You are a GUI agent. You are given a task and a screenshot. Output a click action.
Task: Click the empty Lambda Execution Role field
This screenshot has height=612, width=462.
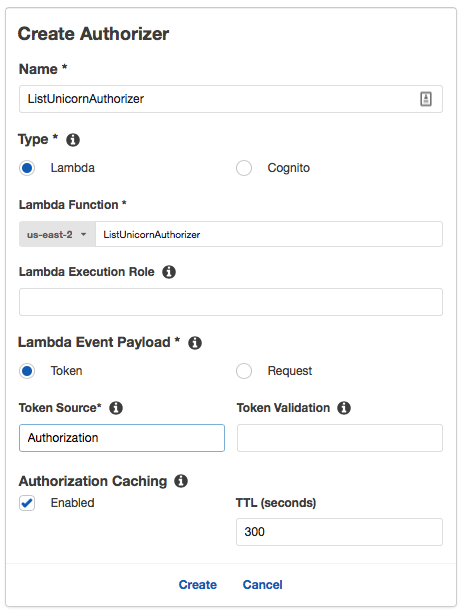(231, 302)
